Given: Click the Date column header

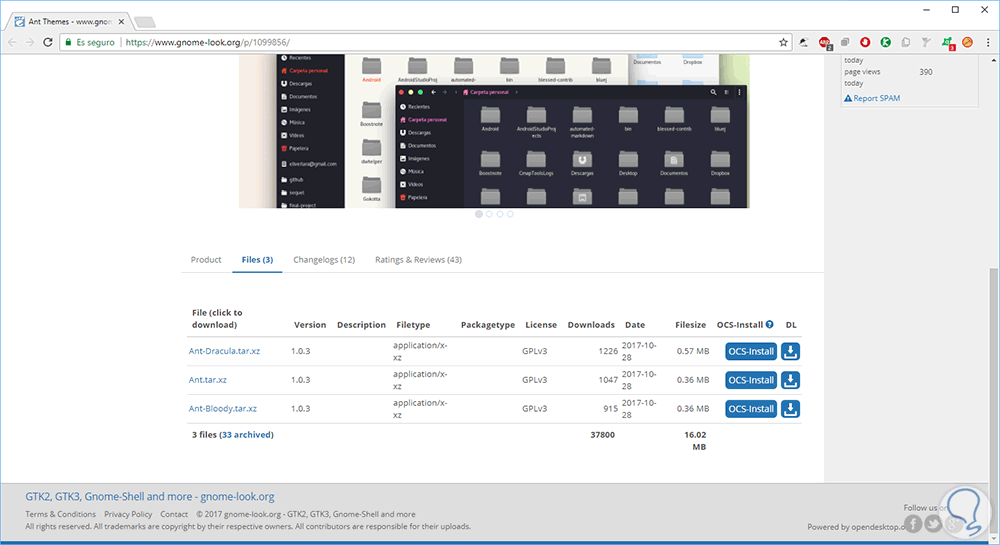Looking at the screenshot, I should coord(635,324).
